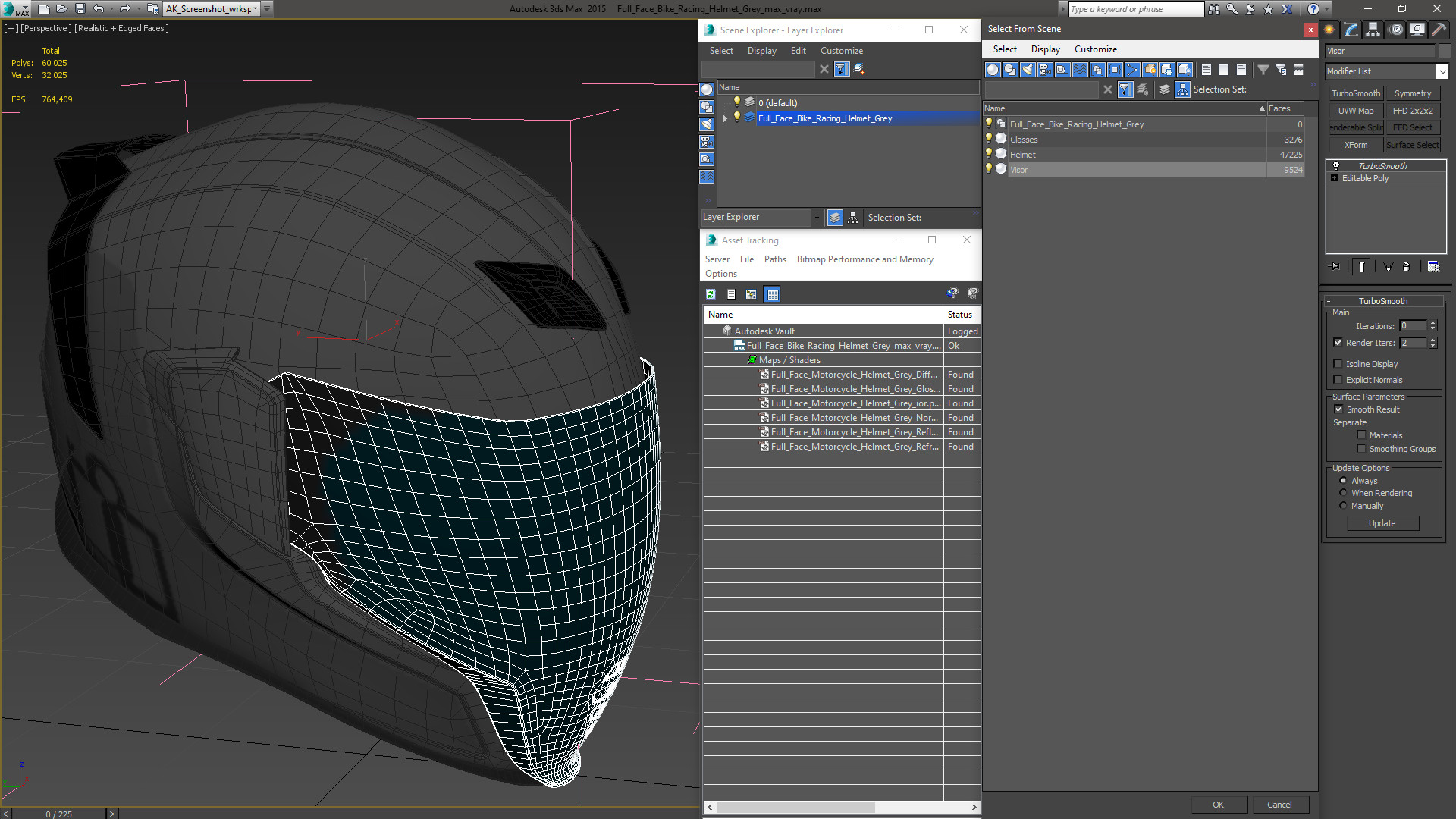This screenshot has height=819, width=1456.
Task: Click Remove Modifier trash icon under the stack
Action: pos(1406,267)
